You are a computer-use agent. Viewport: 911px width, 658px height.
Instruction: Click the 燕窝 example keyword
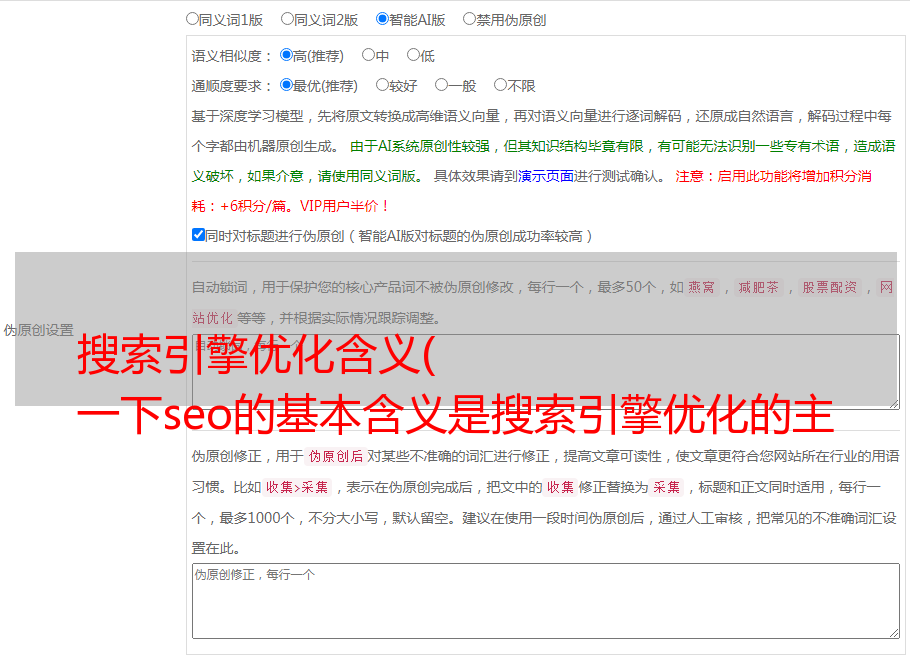(x=702, y=287)
